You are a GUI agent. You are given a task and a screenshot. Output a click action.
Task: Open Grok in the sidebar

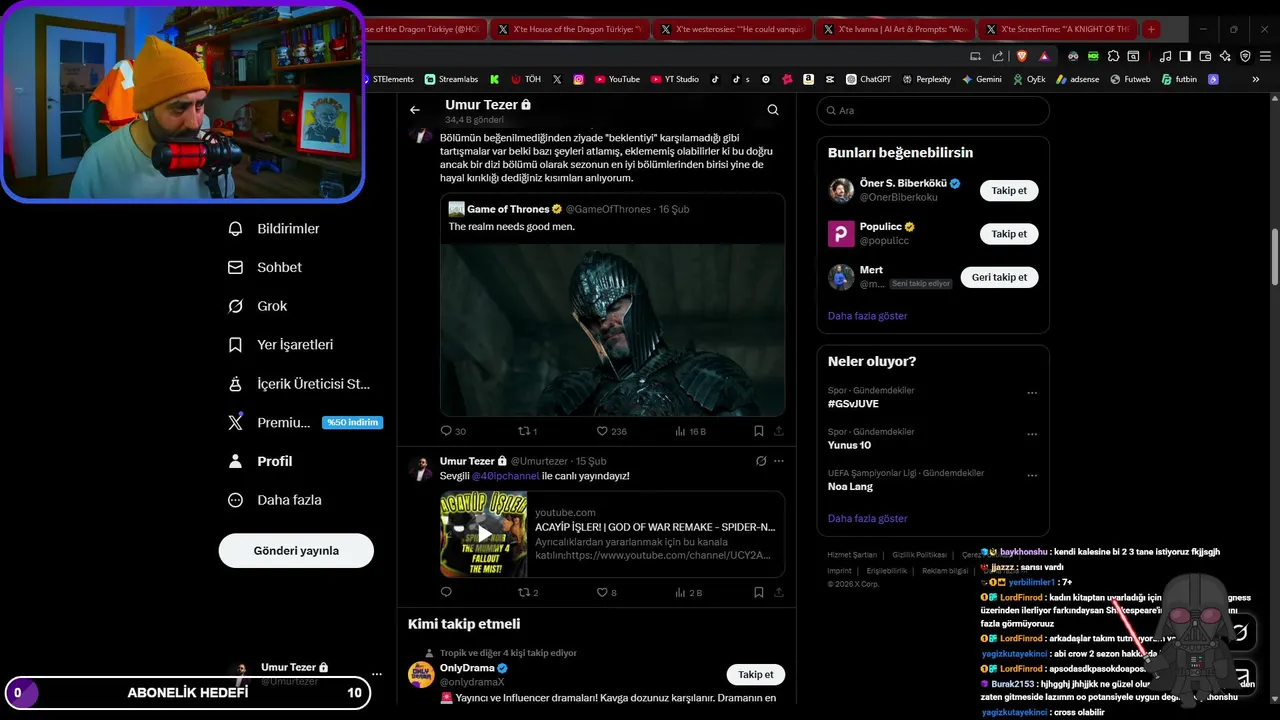point(258,306)
